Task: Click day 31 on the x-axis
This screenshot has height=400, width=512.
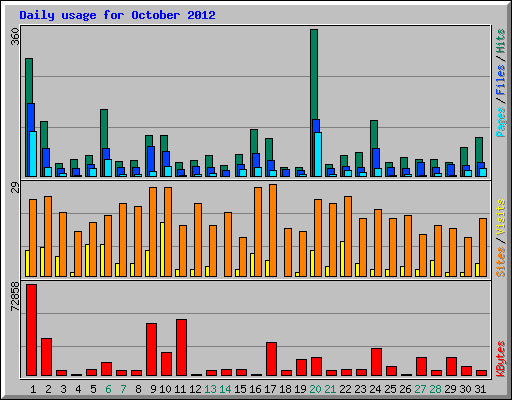Action: click(480, 389)
